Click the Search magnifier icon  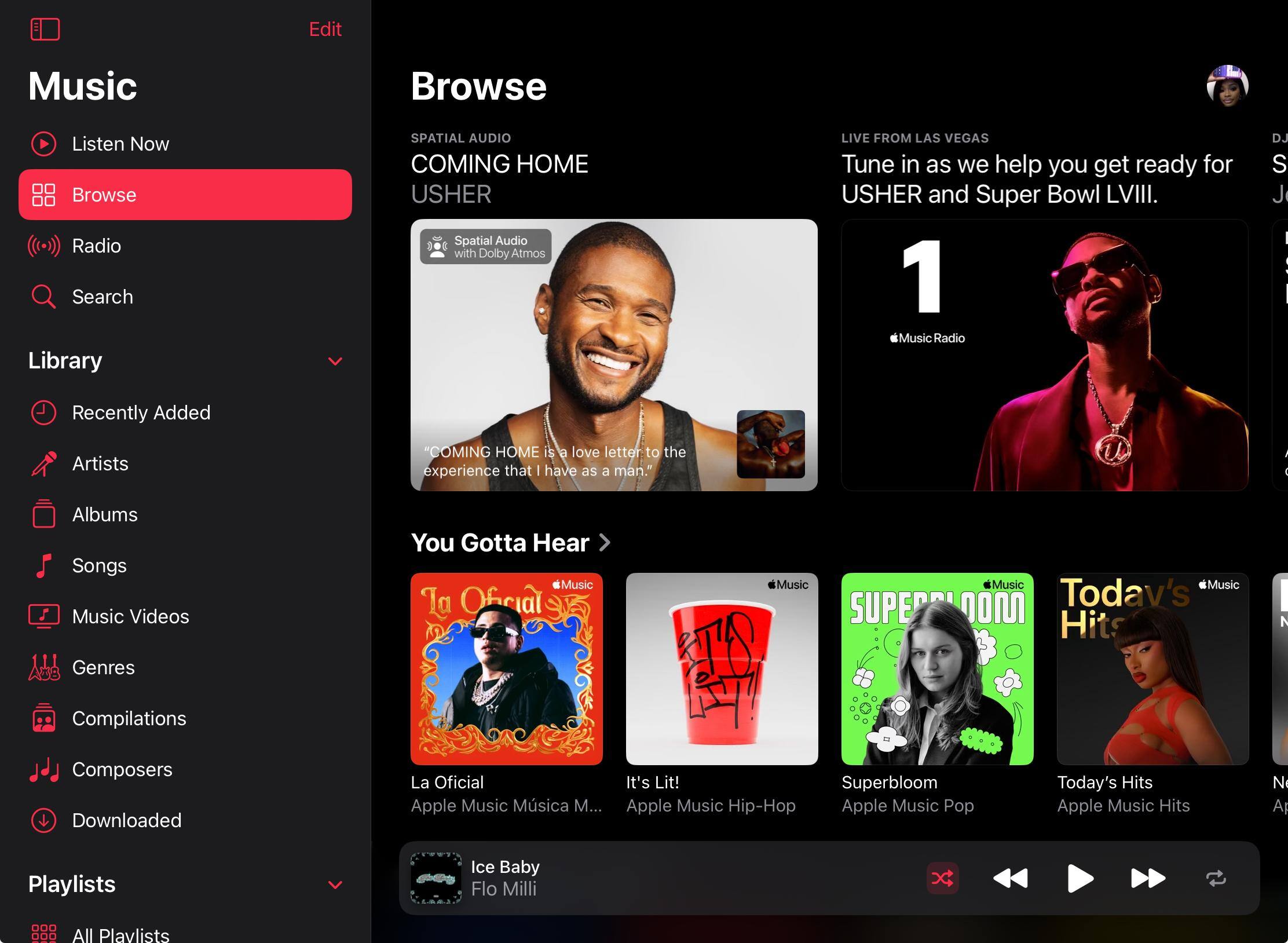(43, 297)
